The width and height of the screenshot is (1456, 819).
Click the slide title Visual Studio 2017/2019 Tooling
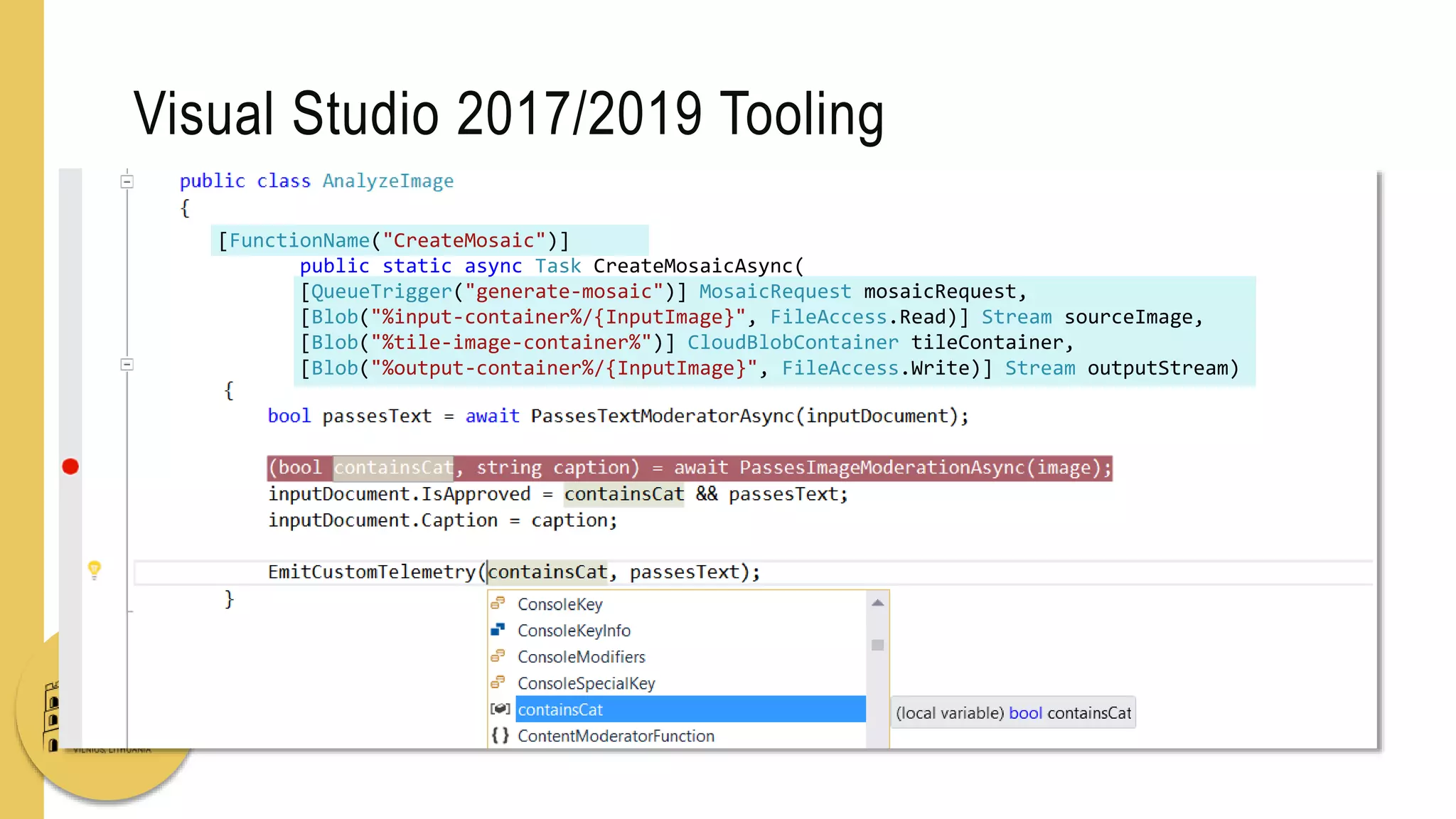point(509,114)
